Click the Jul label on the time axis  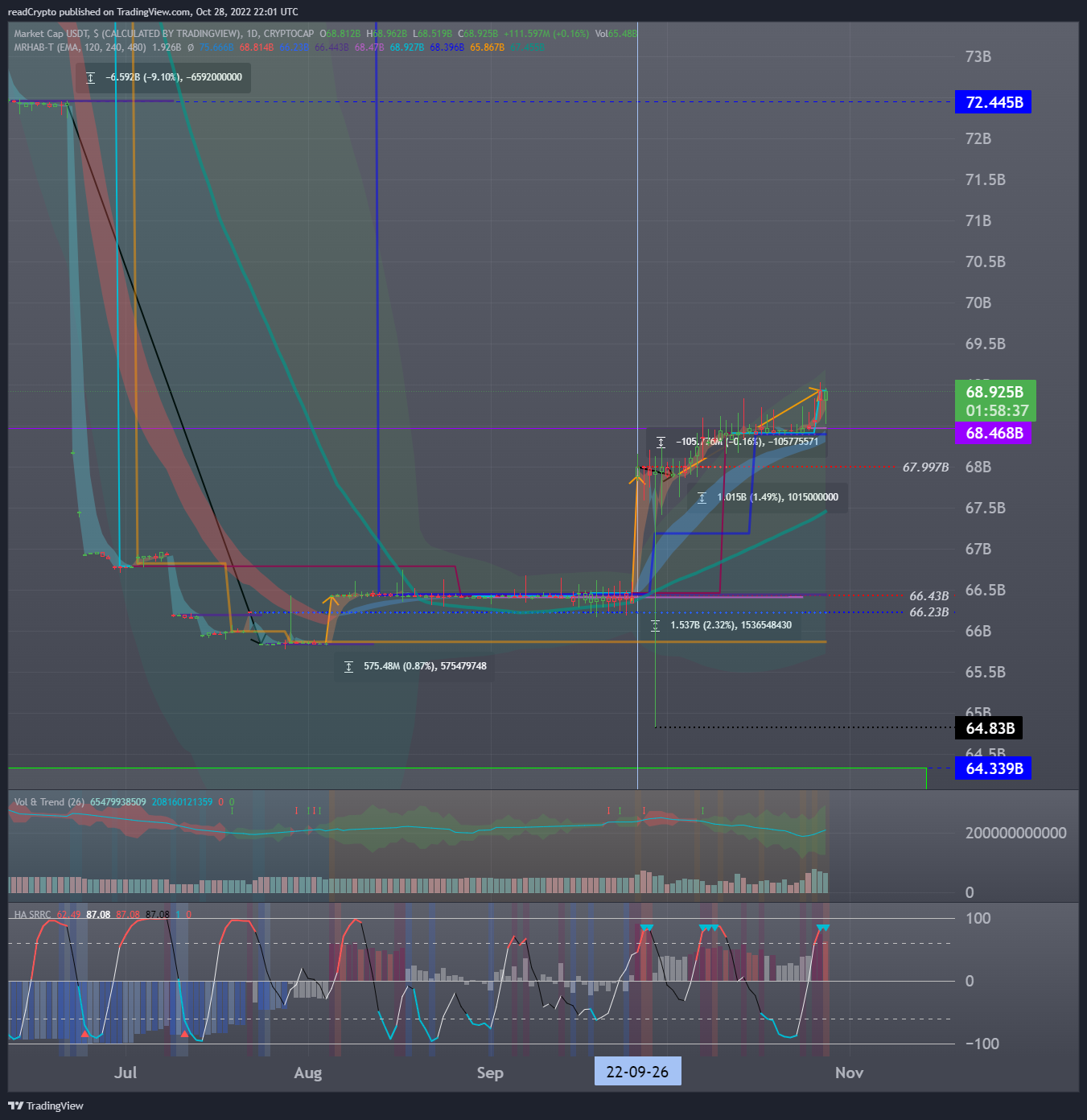pyautogui.click(x=126, y=1073)
